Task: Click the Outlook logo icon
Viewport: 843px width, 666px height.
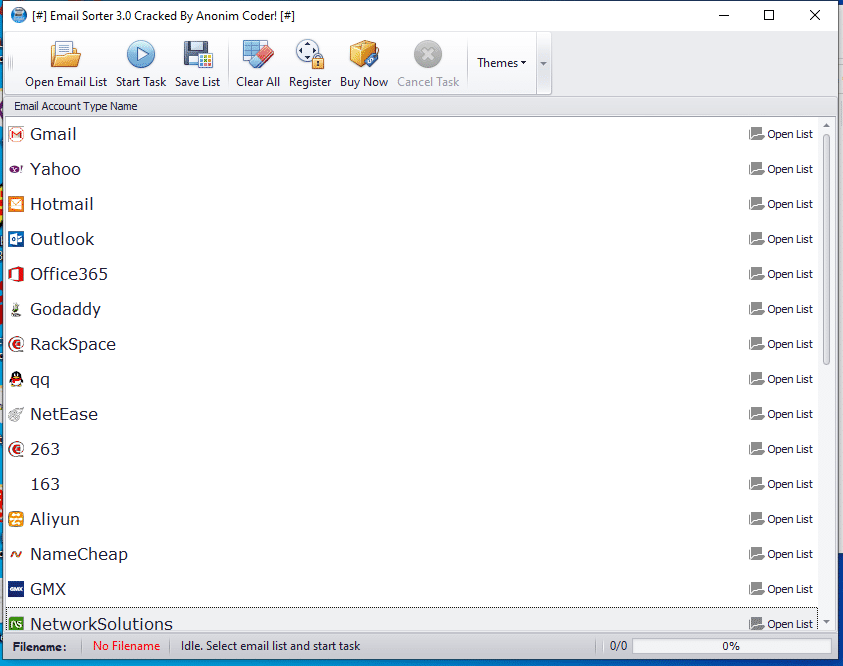Action: 16,239
